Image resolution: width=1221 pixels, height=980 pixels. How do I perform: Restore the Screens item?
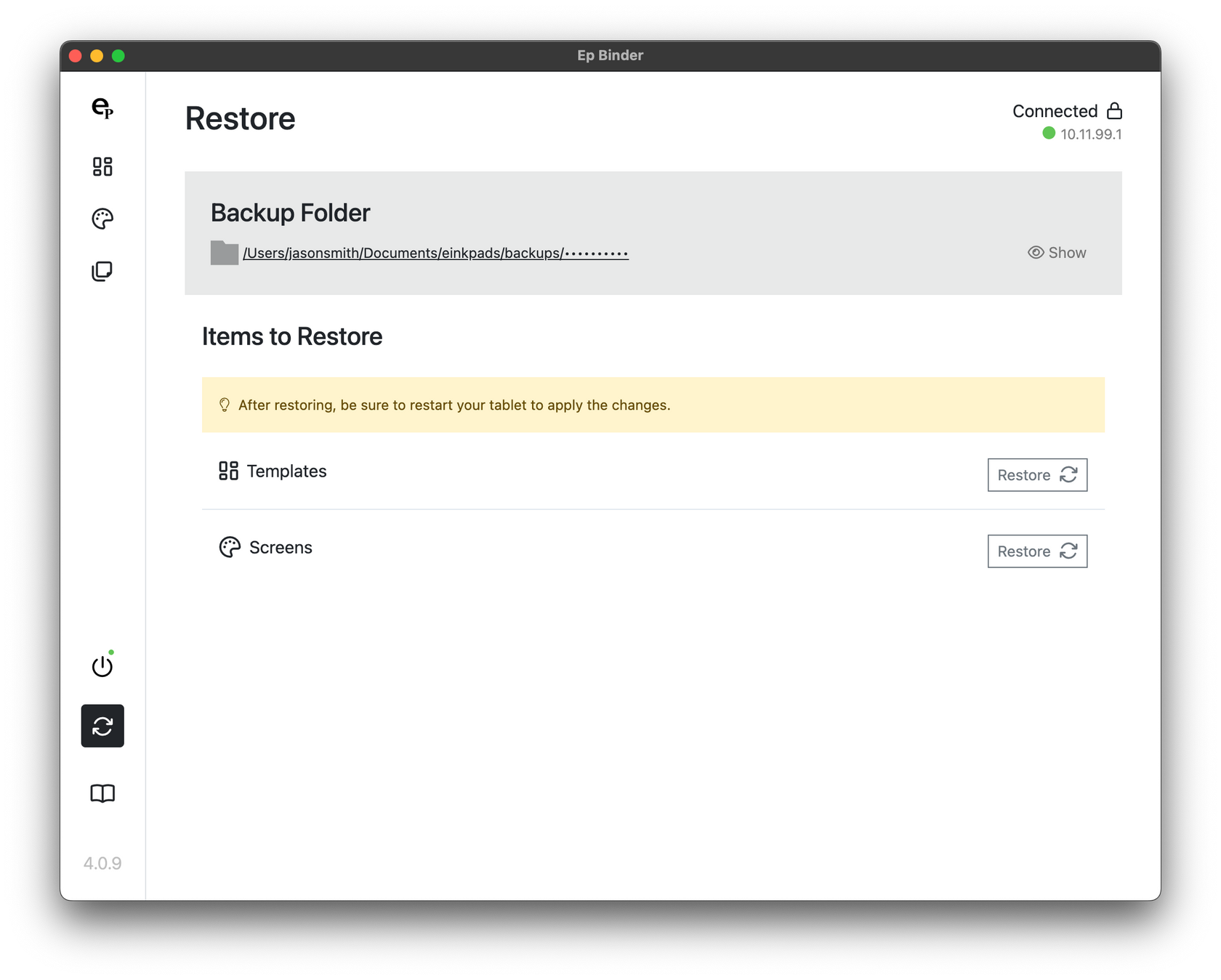(1037, 551)
